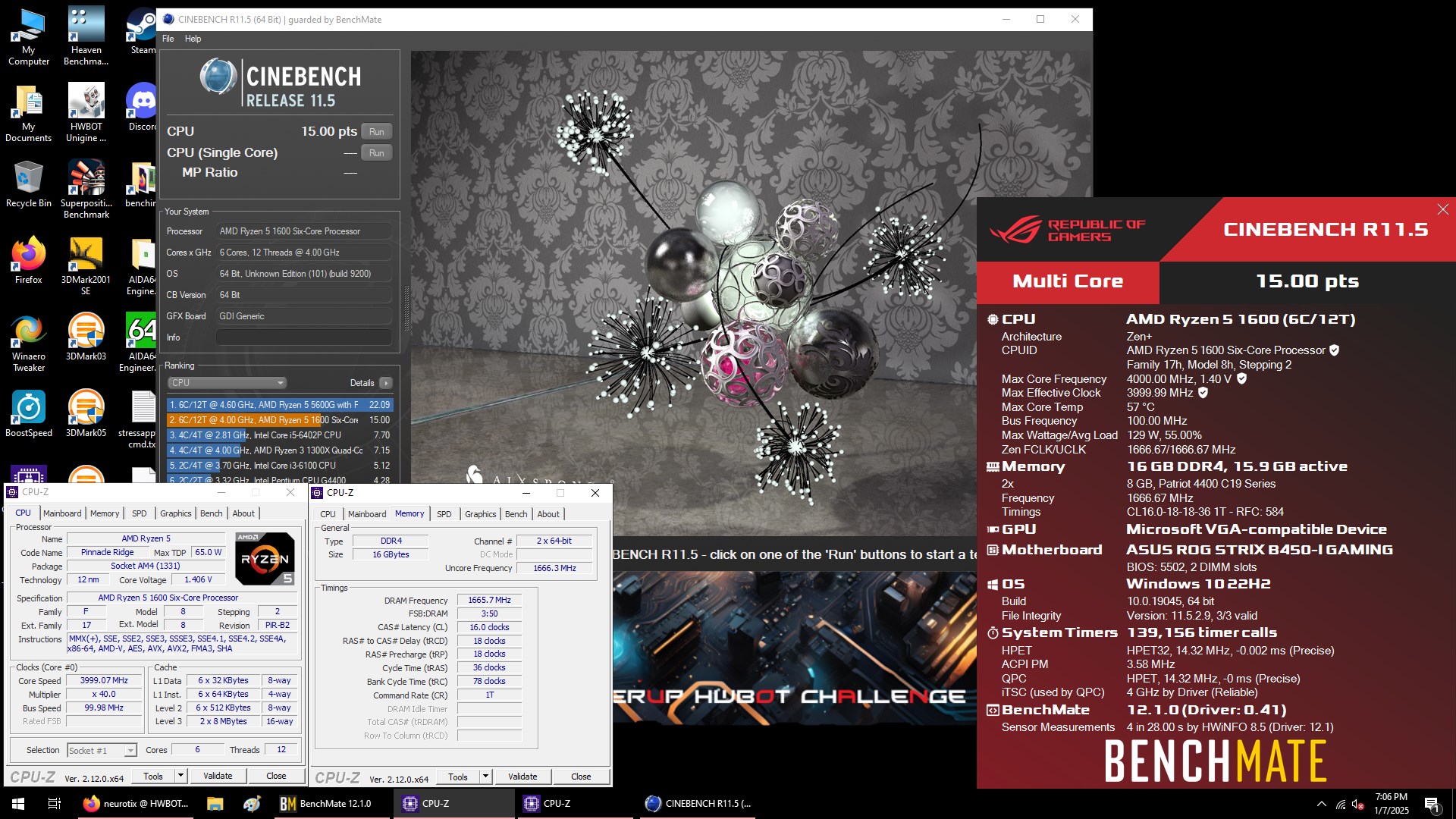This screenshot has width=1456, height=819.
Task: Open Discord desktop shortcut
Action: [x=143, y=108]
